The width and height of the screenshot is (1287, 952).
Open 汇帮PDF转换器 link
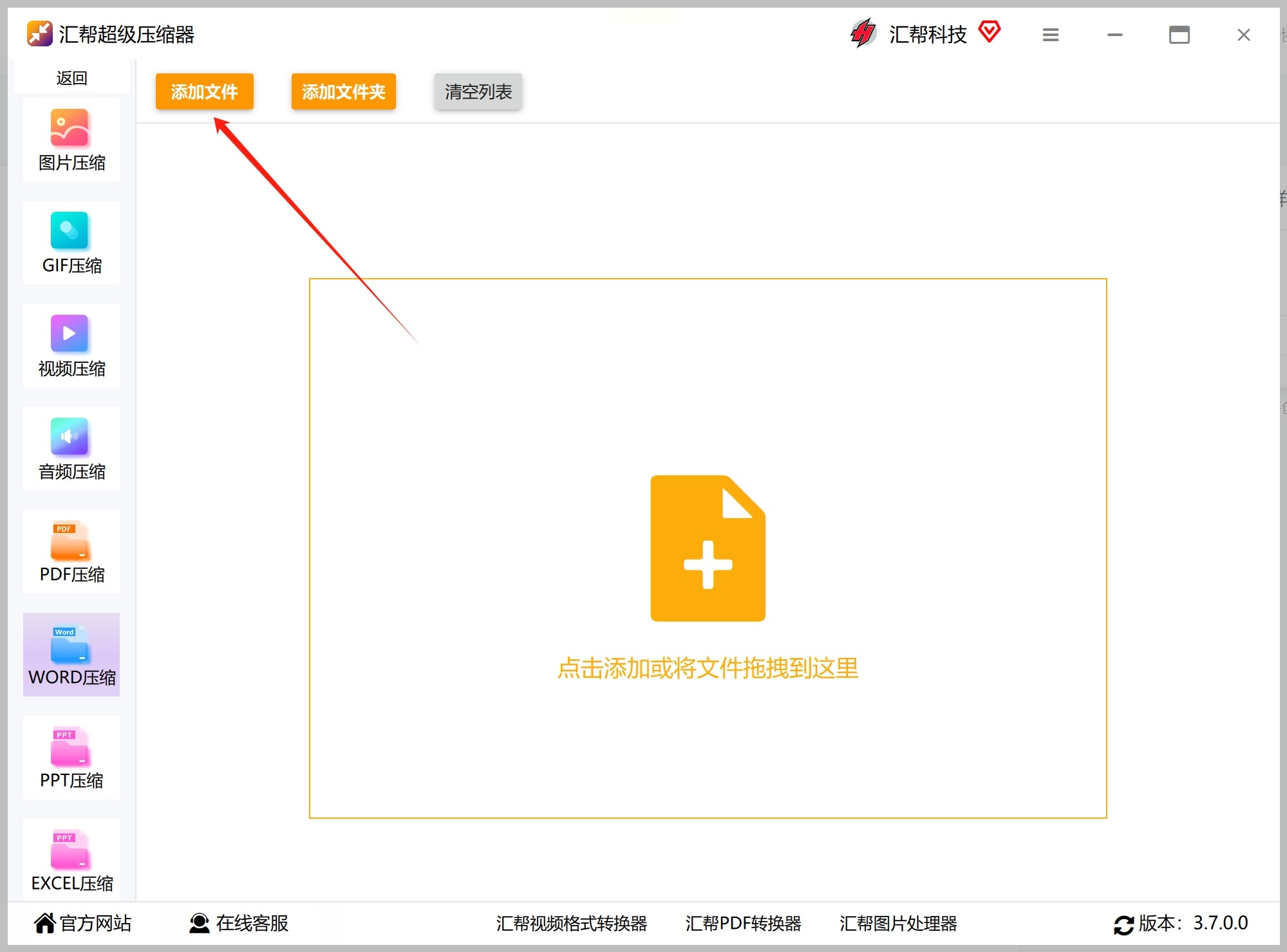click(x=743, y=923)
